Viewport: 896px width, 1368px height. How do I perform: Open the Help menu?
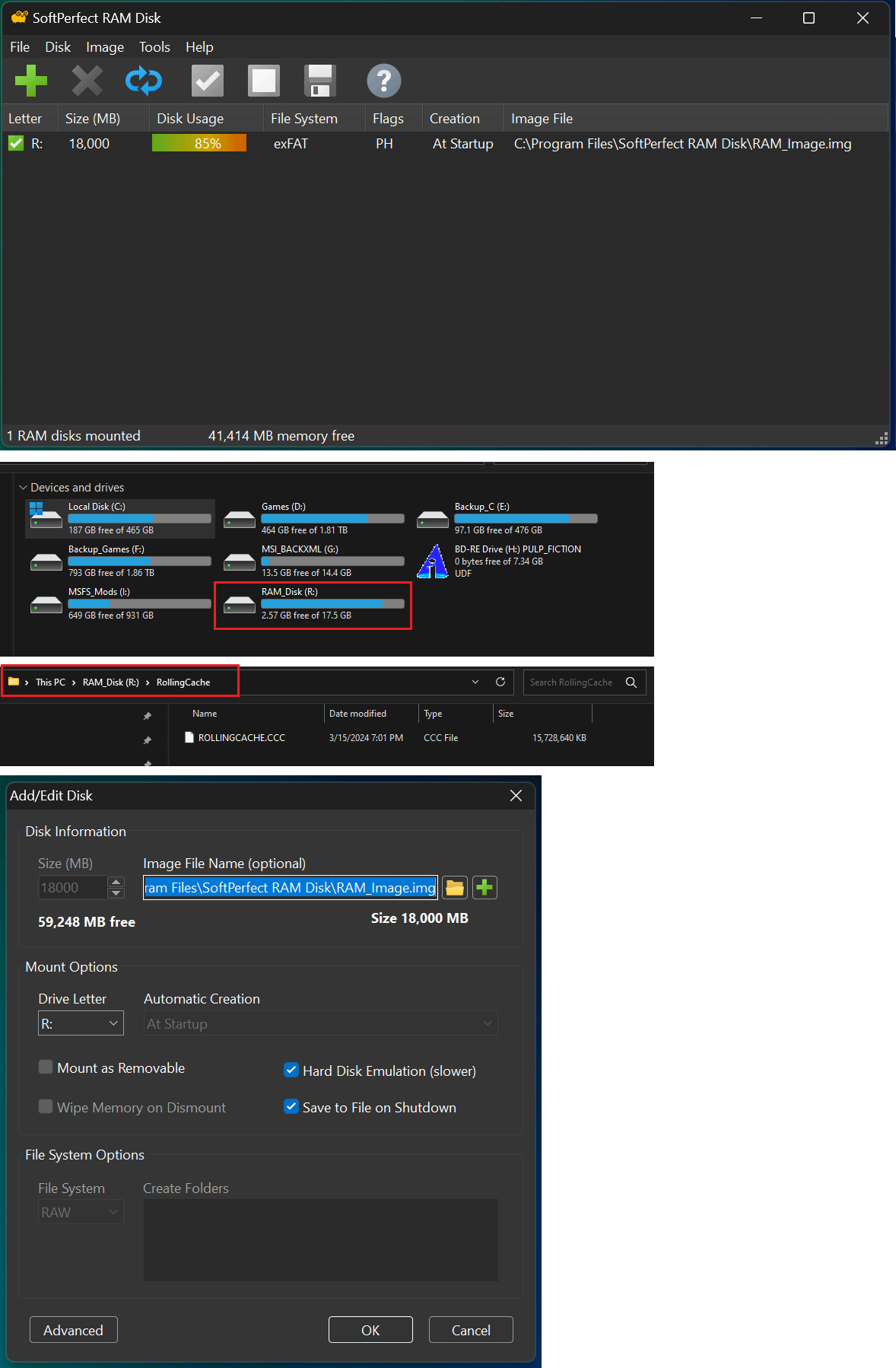[199, 47]
